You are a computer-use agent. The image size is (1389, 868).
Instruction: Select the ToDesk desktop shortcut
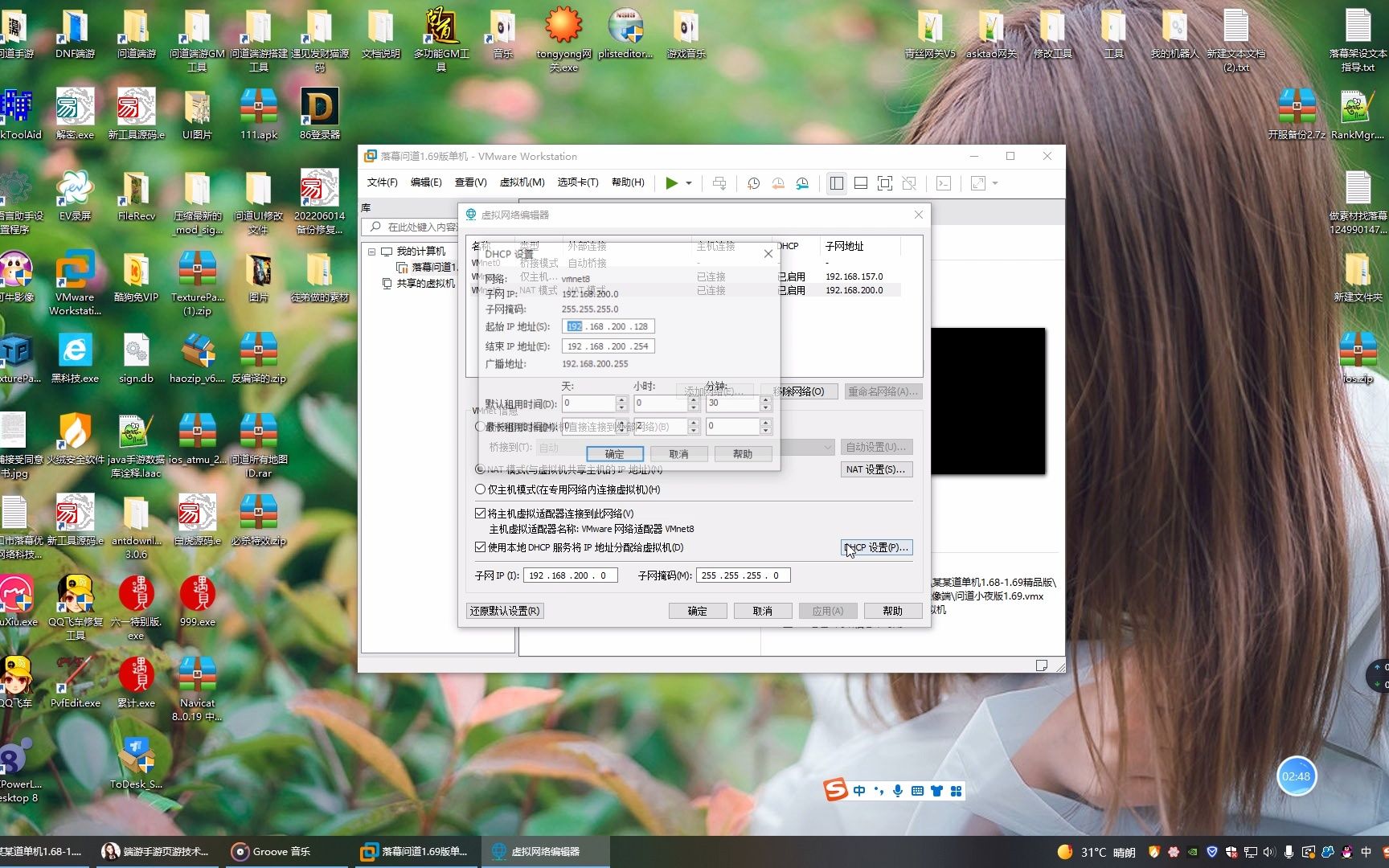pos(136,764)
